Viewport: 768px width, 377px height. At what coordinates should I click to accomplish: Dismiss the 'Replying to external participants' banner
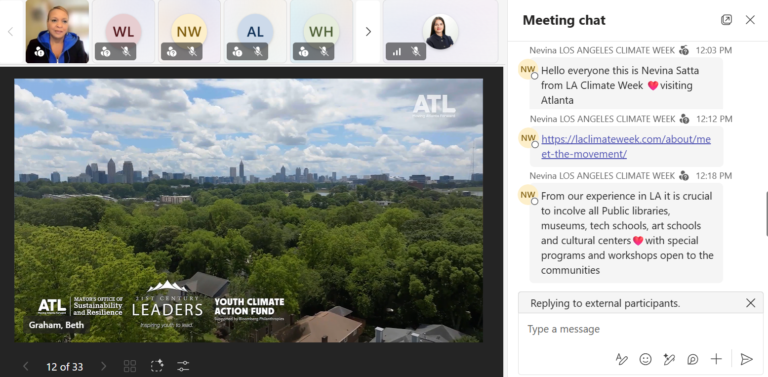pos(750,303)
